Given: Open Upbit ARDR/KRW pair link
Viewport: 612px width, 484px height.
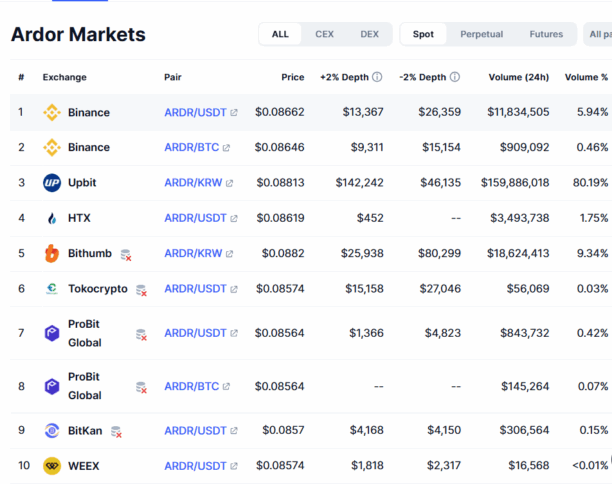Looking at the screenshot, I should 193,183.
